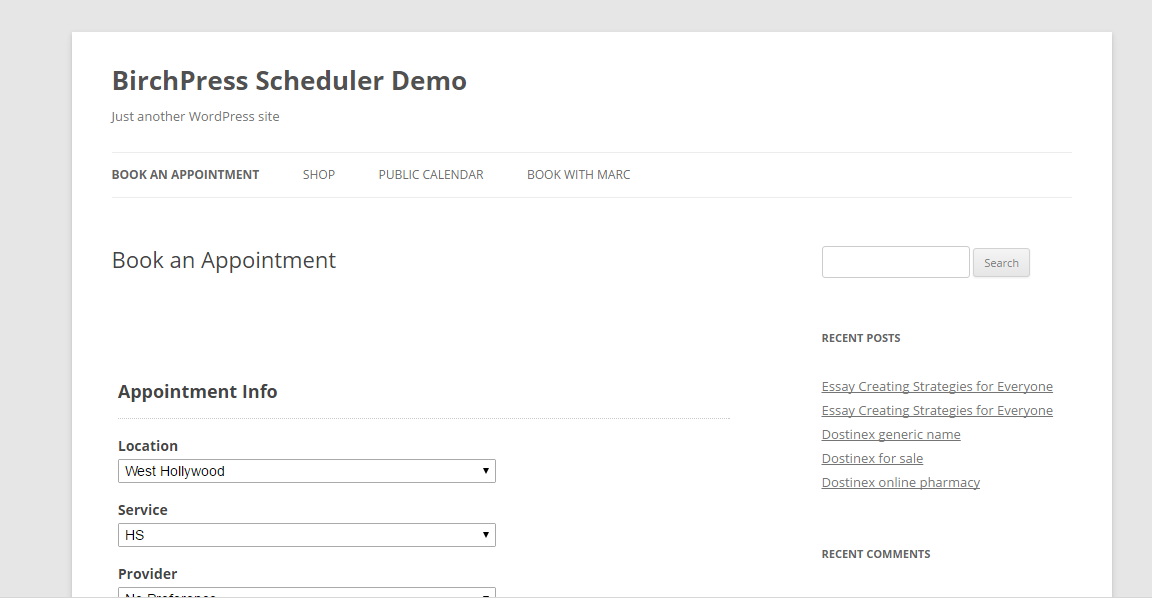Open second Essay Creating Strategies for Everyone link

tap(937, 411)
